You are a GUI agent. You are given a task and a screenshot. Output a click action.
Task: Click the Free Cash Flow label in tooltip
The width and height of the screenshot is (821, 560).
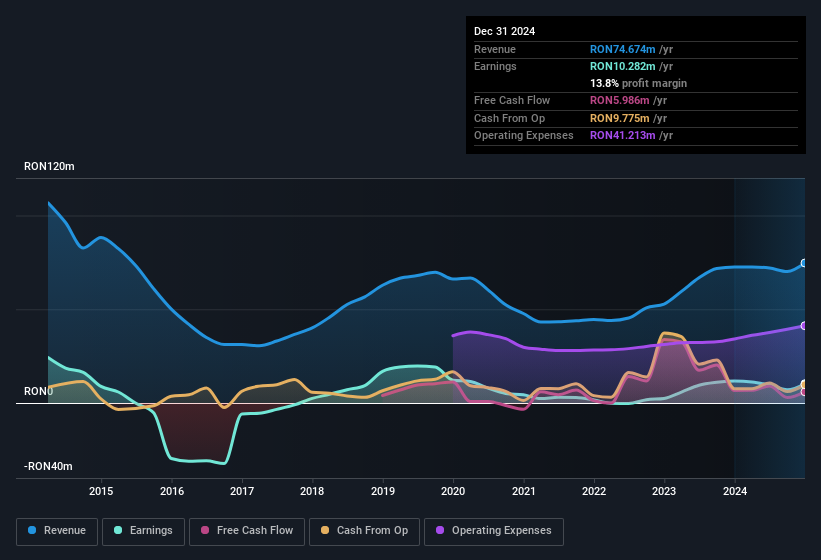(x=512, y=100)
